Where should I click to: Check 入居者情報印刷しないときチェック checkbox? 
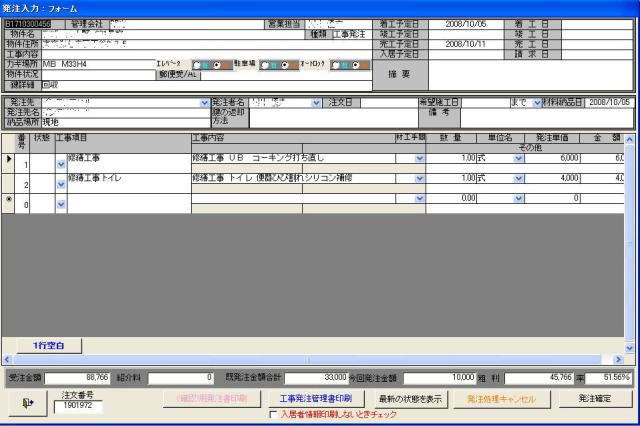click(275, 414)
